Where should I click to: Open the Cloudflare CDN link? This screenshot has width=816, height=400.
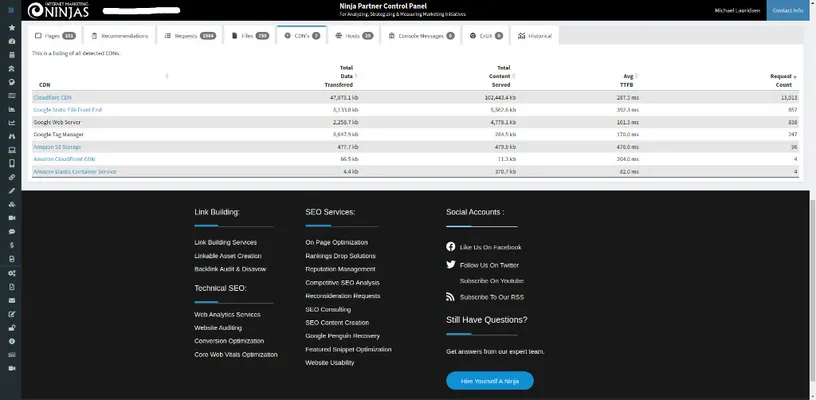point(53,98)
